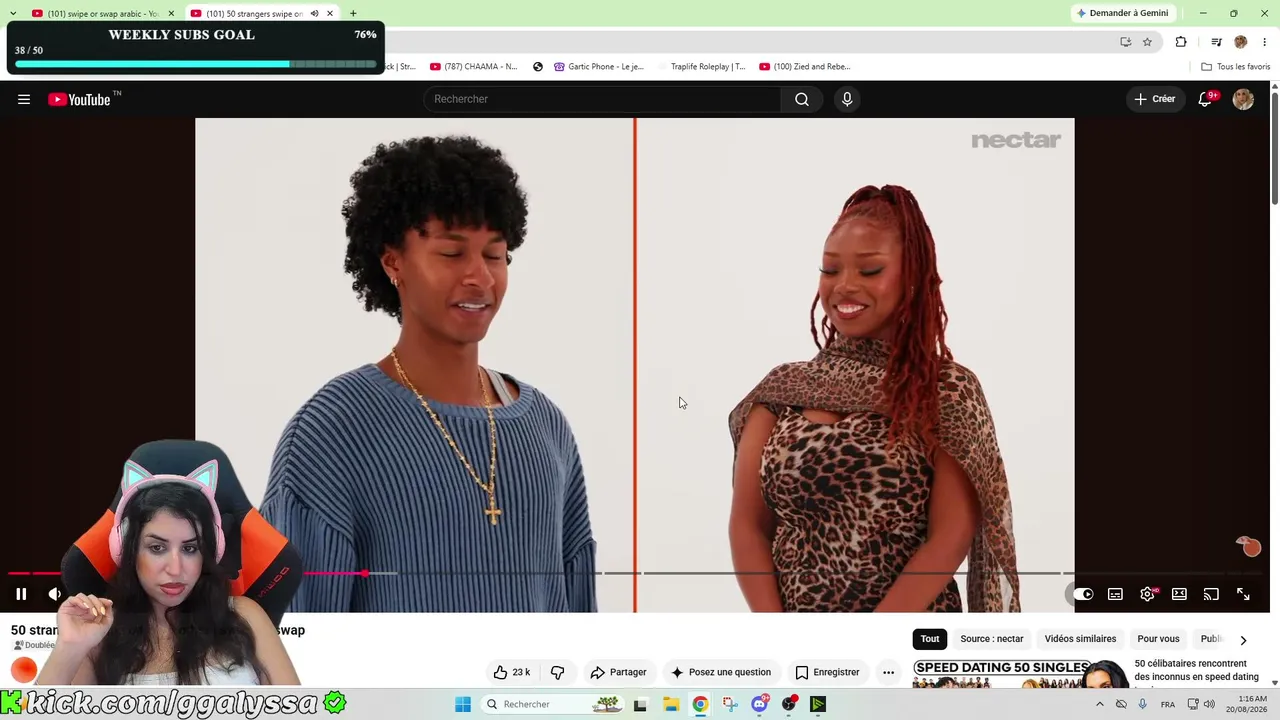Open the Windows Start menu
This screenshot has width=1280, height=720.
(463, 704)
